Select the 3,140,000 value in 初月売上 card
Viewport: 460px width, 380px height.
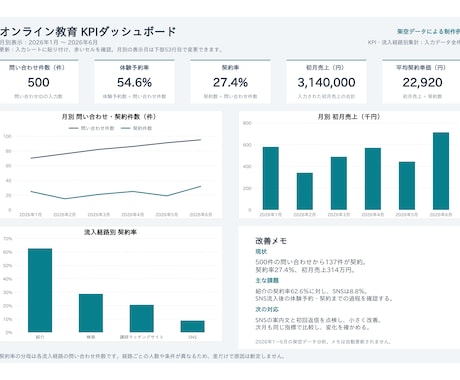326,82
